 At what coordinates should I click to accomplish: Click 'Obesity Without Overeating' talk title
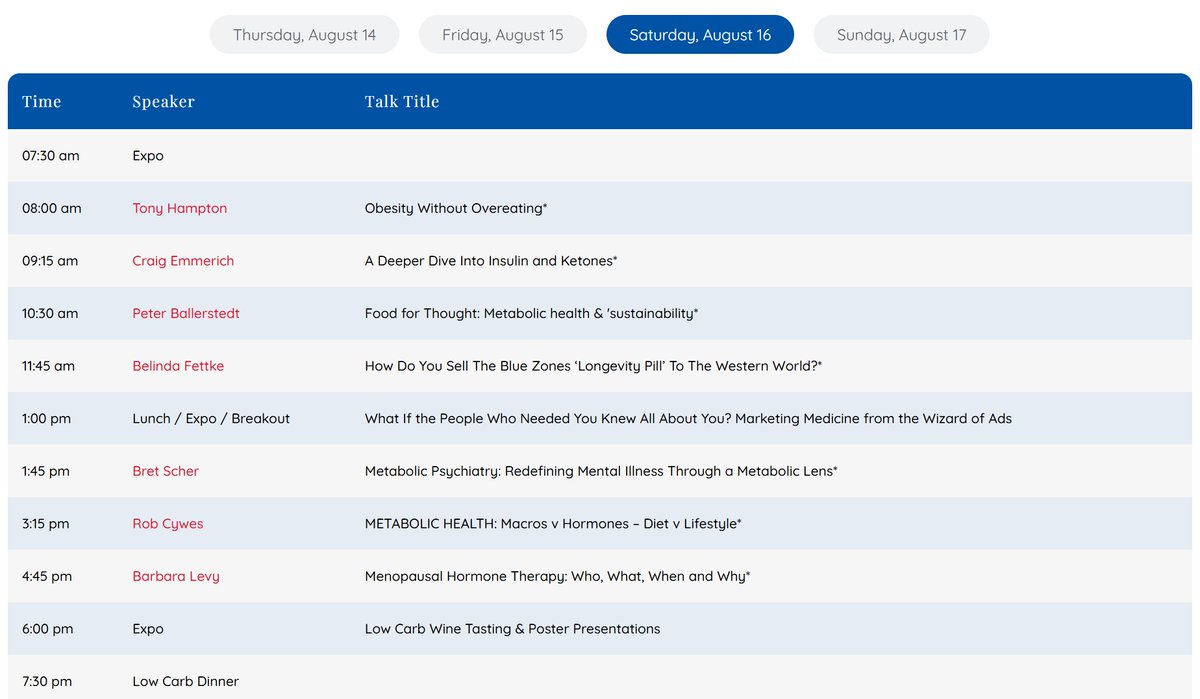(x=456, y=208)
